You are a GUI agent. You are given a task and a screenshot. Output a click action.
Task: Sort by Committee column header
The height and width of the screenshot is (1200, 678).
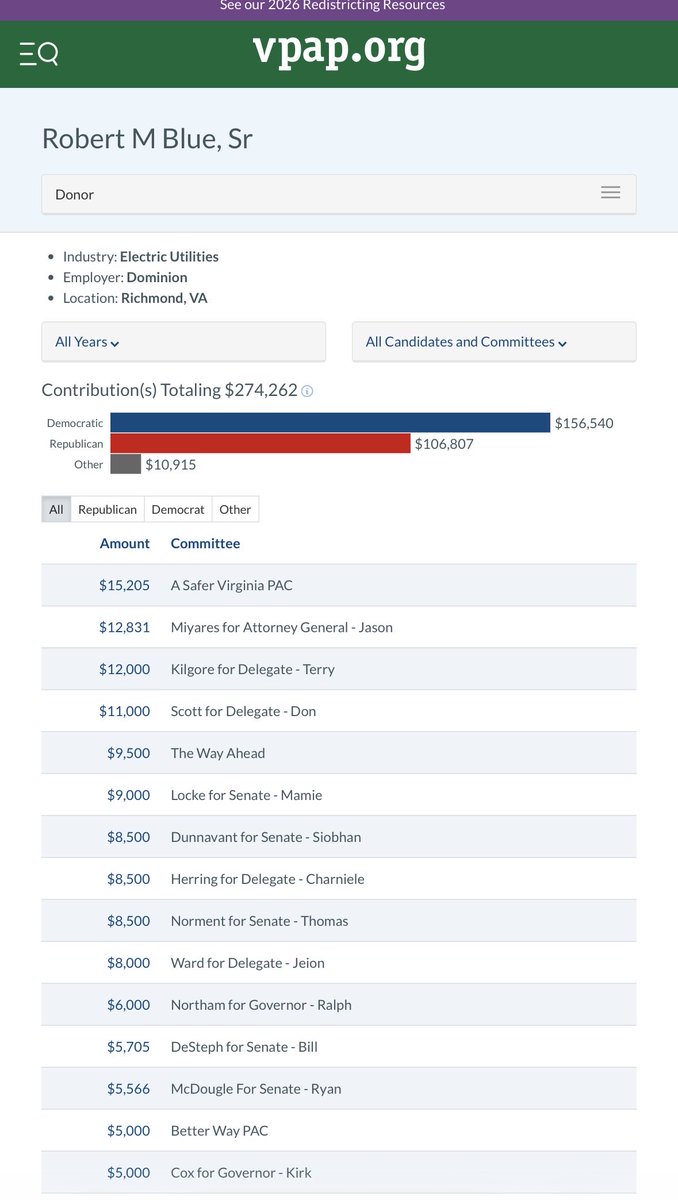(x=205, y=543)
